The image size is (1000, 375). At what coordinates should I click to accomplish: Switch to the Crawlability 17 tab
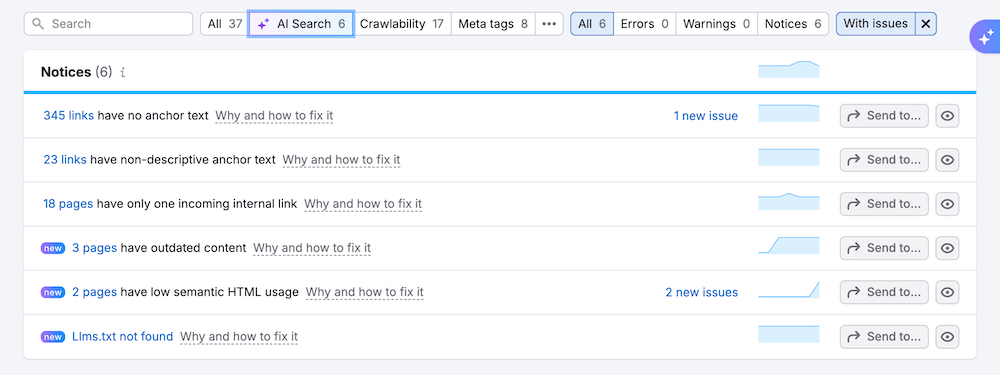click(x=402, y=24)
